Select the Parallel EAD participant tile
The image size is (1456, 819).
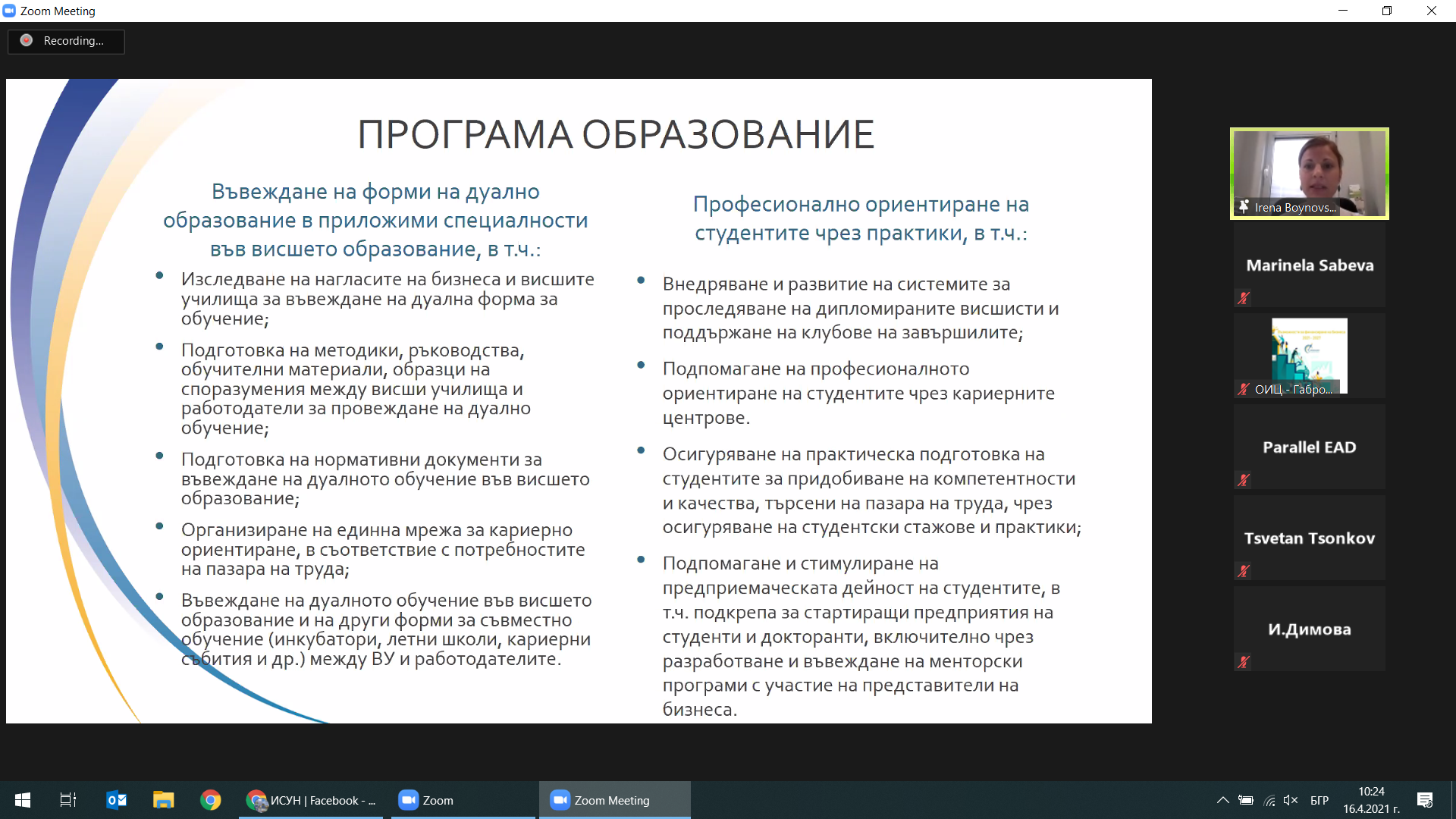(x=1309, y=447)
